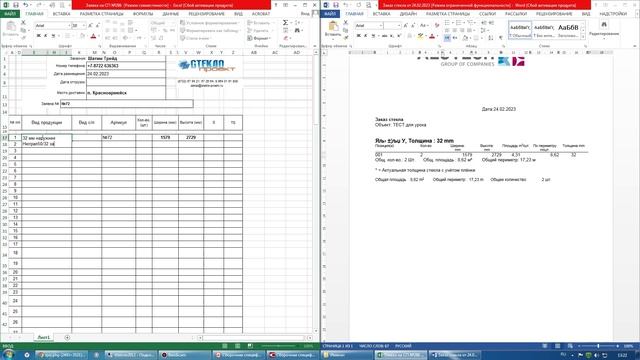Click text highlight color in Word
The image size is (640, 360).
420,36
